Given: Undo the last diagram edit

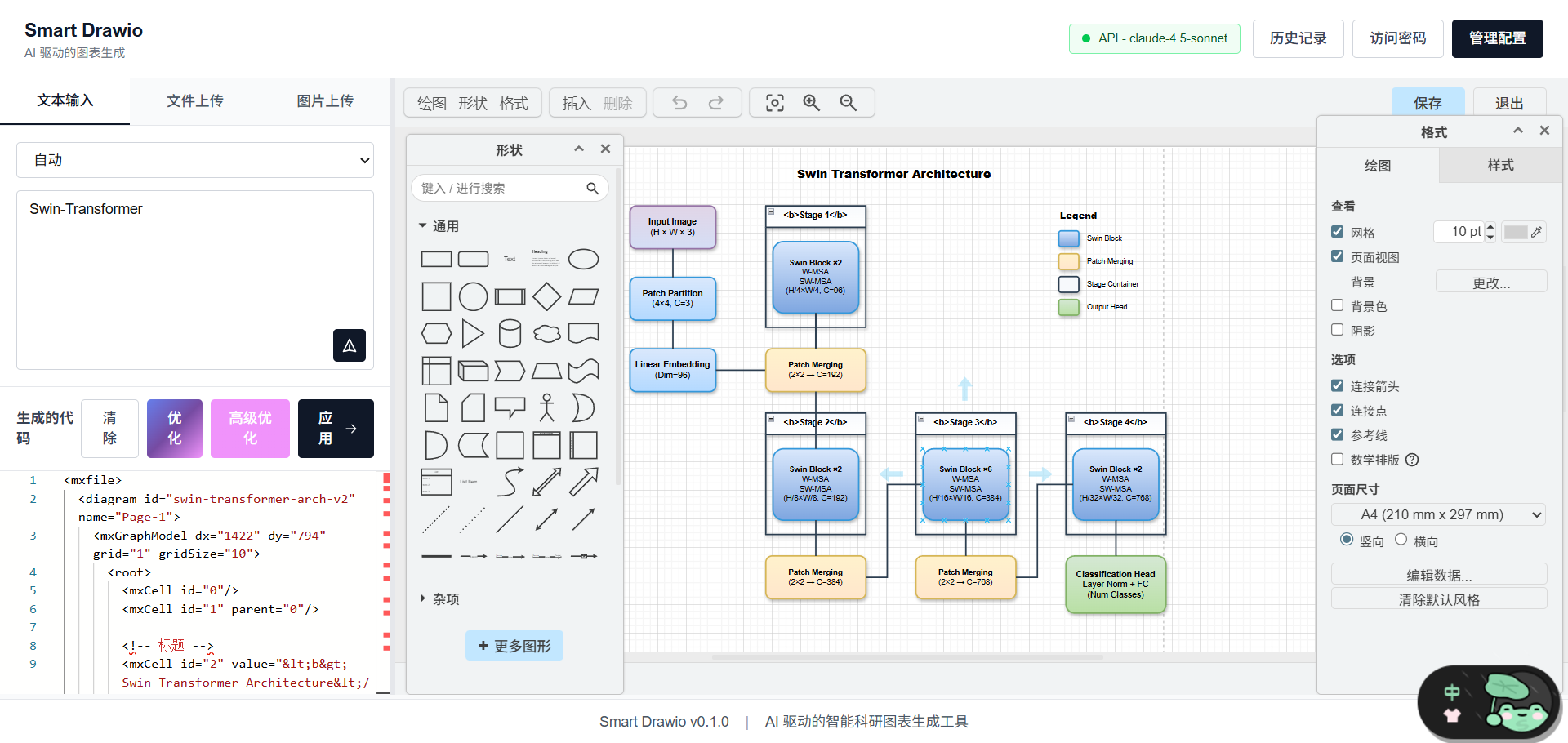Looking at the screenshot, I should tap(679, 103).
